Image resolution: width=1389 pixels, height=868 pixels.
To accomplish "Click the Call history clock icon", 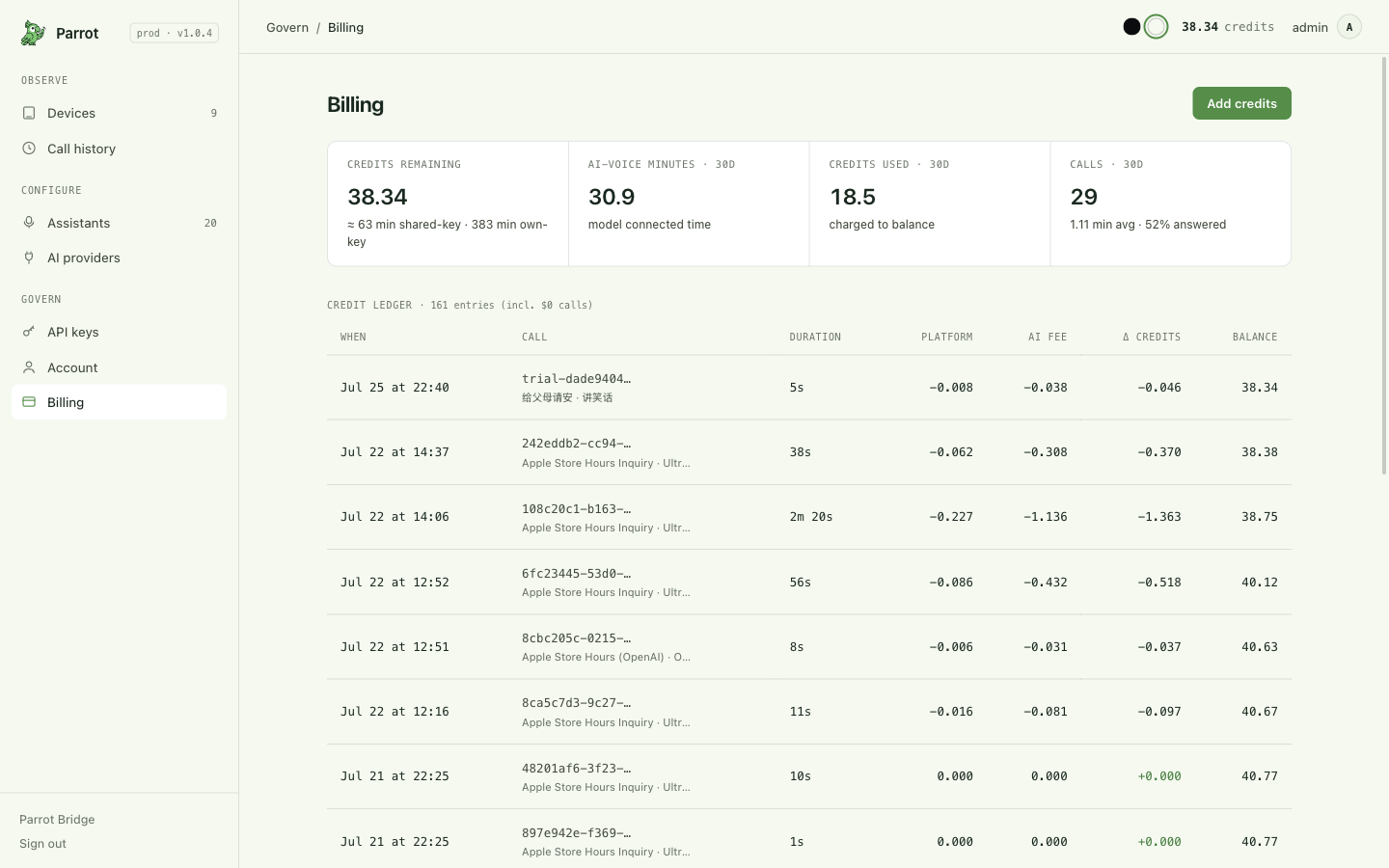I will coord(29,149).
